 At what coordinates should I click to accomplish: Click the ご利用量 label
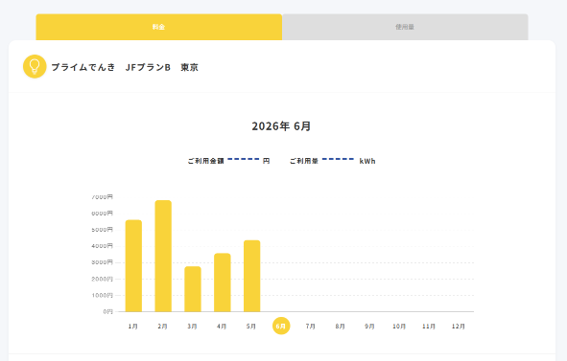click(304, 161)
